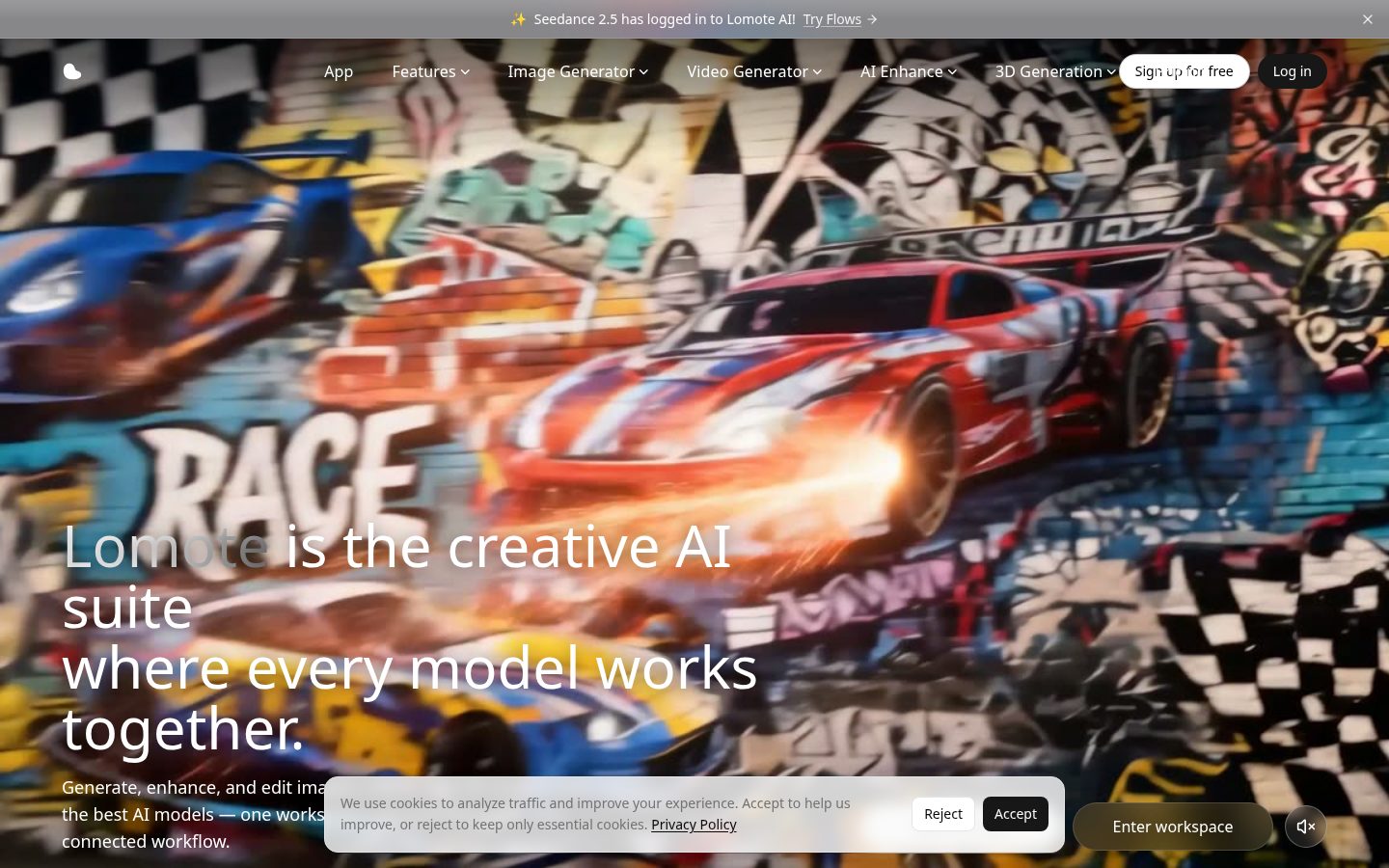Expand the 3D Generation dropdown
This screenshot has width=1389, height=868.
(x=1055, y=71)
